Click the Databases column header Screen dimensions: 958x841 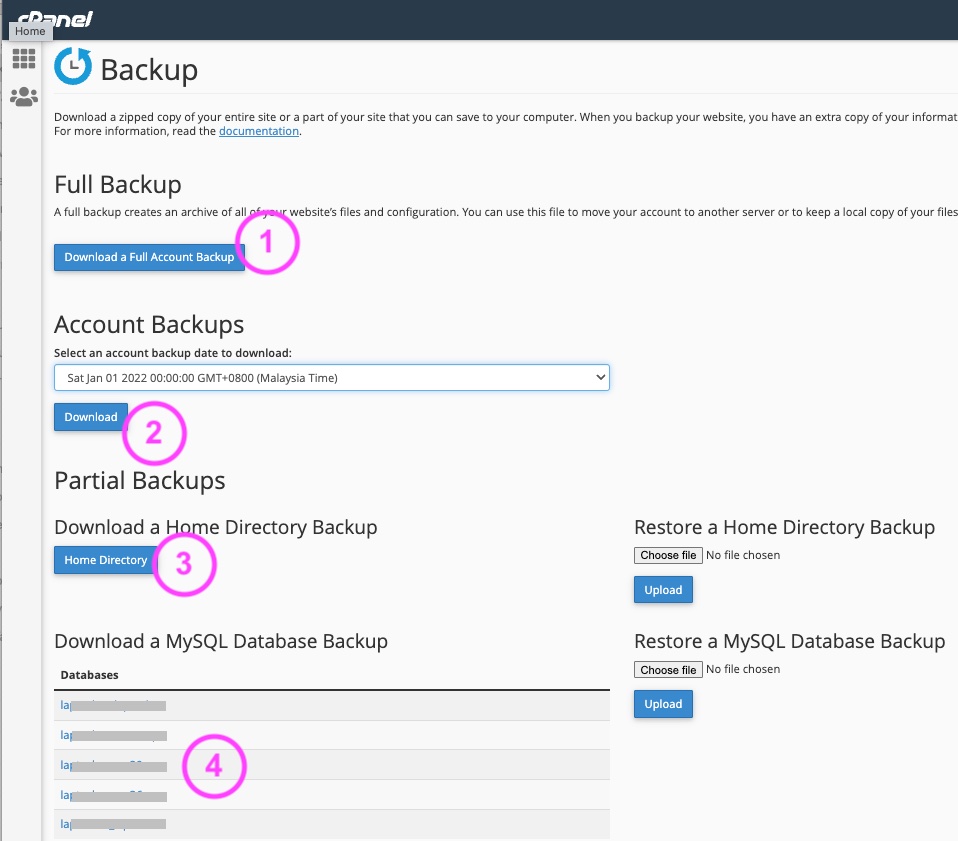(90, 675)
